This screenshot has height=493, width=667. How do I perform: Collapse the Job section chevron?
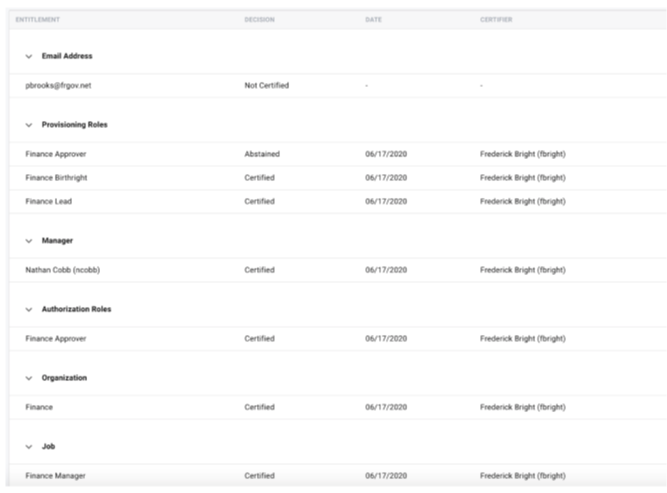[x=29, y=446]
